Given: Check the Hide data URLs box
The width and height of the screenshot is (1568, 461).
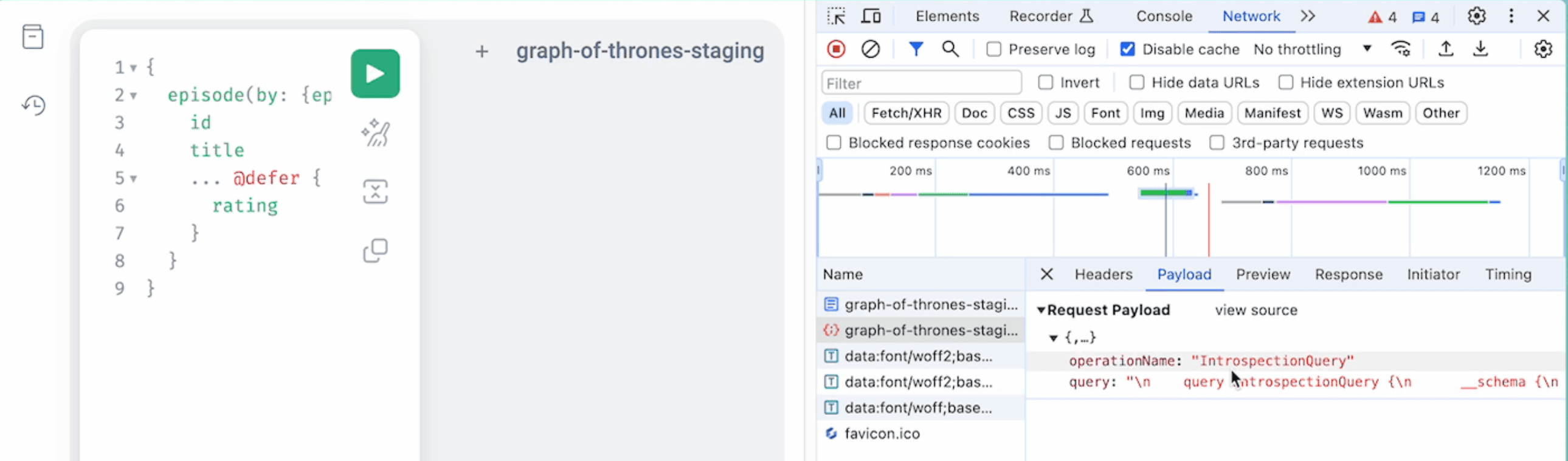Looking at the screenshot, I should point(1136,83).
